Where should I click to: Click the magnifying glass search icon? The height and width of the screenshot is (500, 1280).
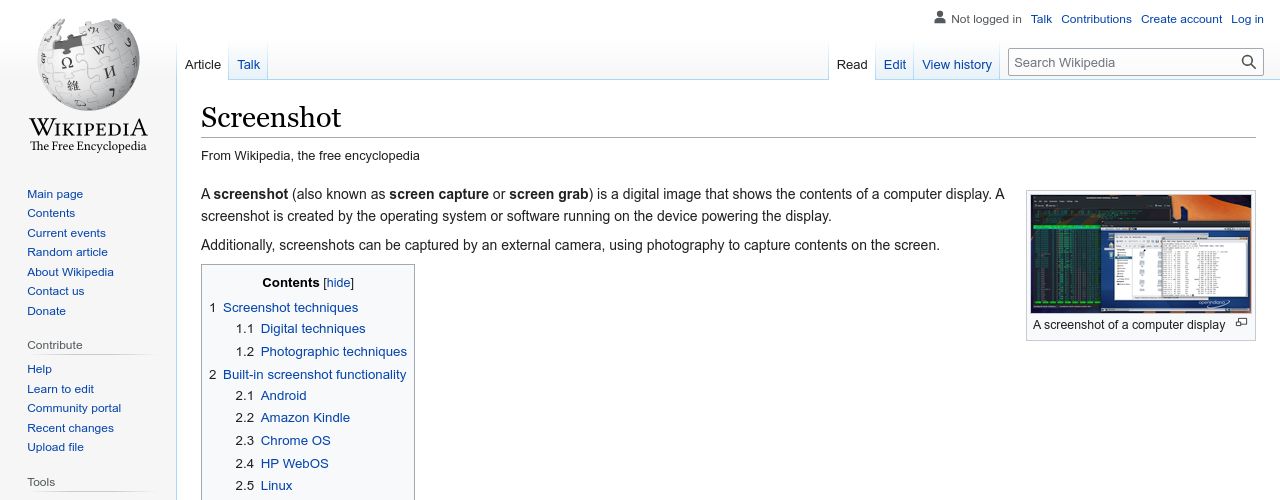click(1248, 62)
